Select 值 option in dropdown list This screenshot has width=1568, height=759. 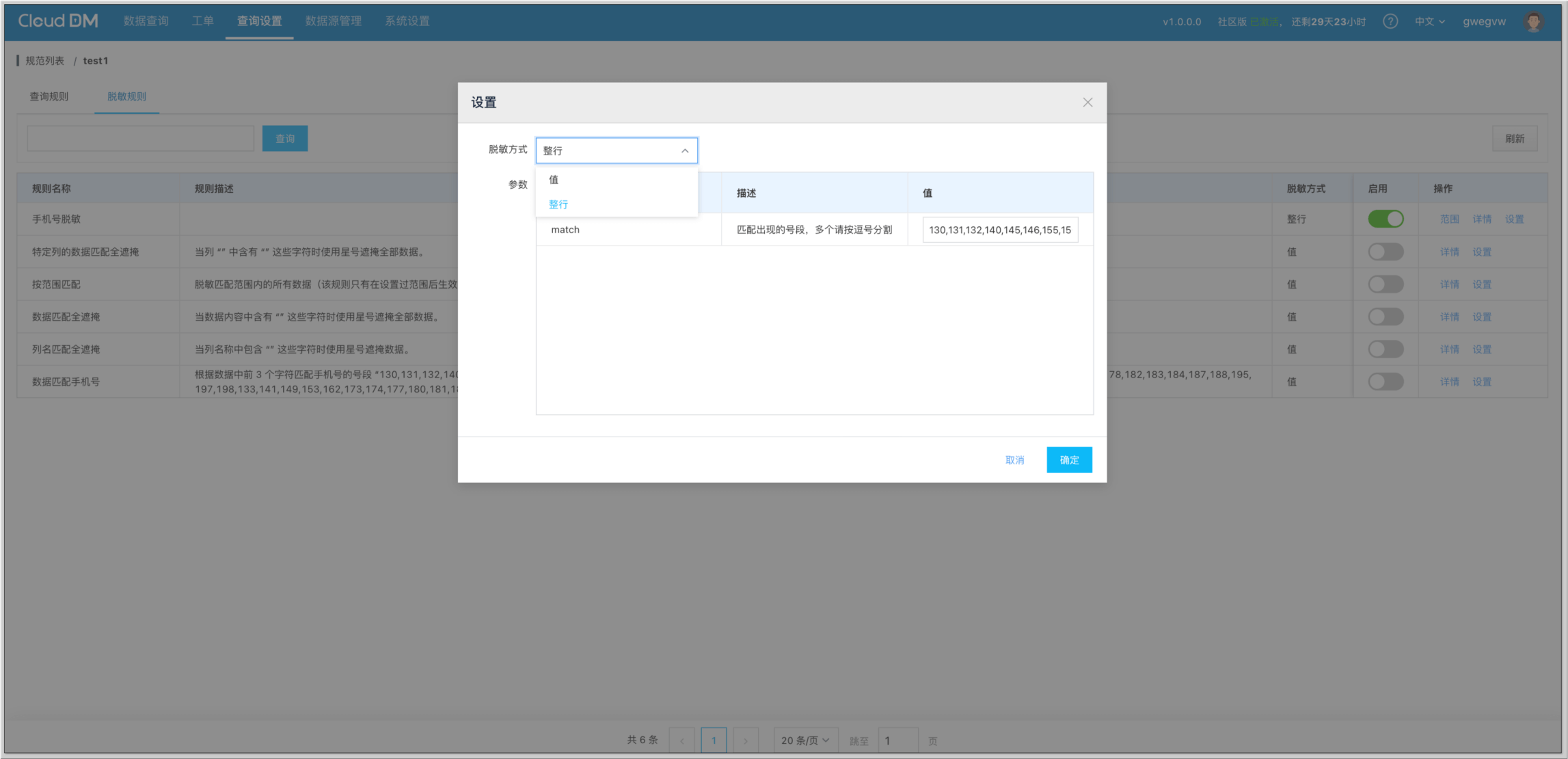pyautogui.click(x=554, y=180)
